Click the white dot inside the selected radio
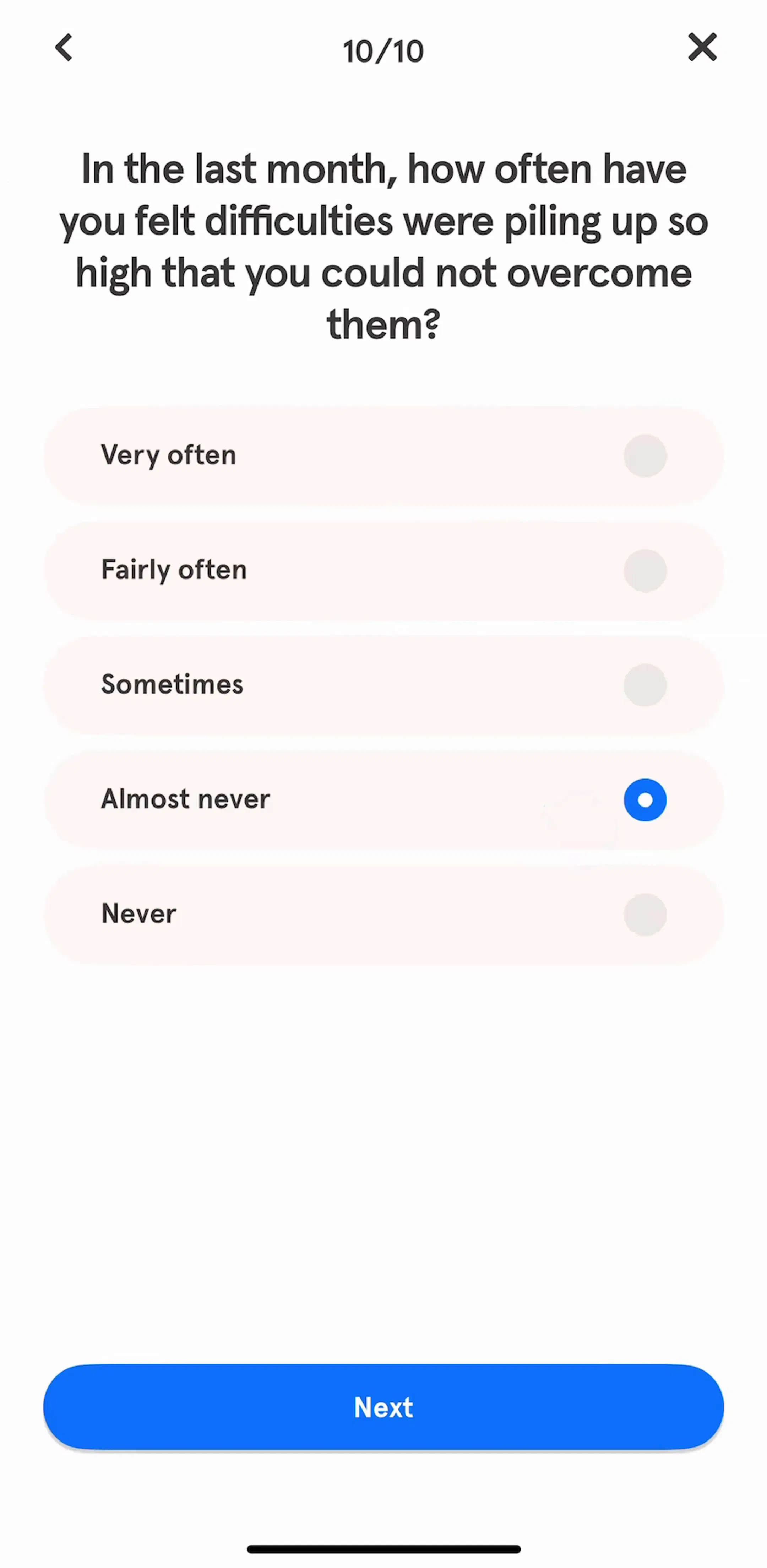The height and width of the screenshot is (1568, 767). [645, 799]
